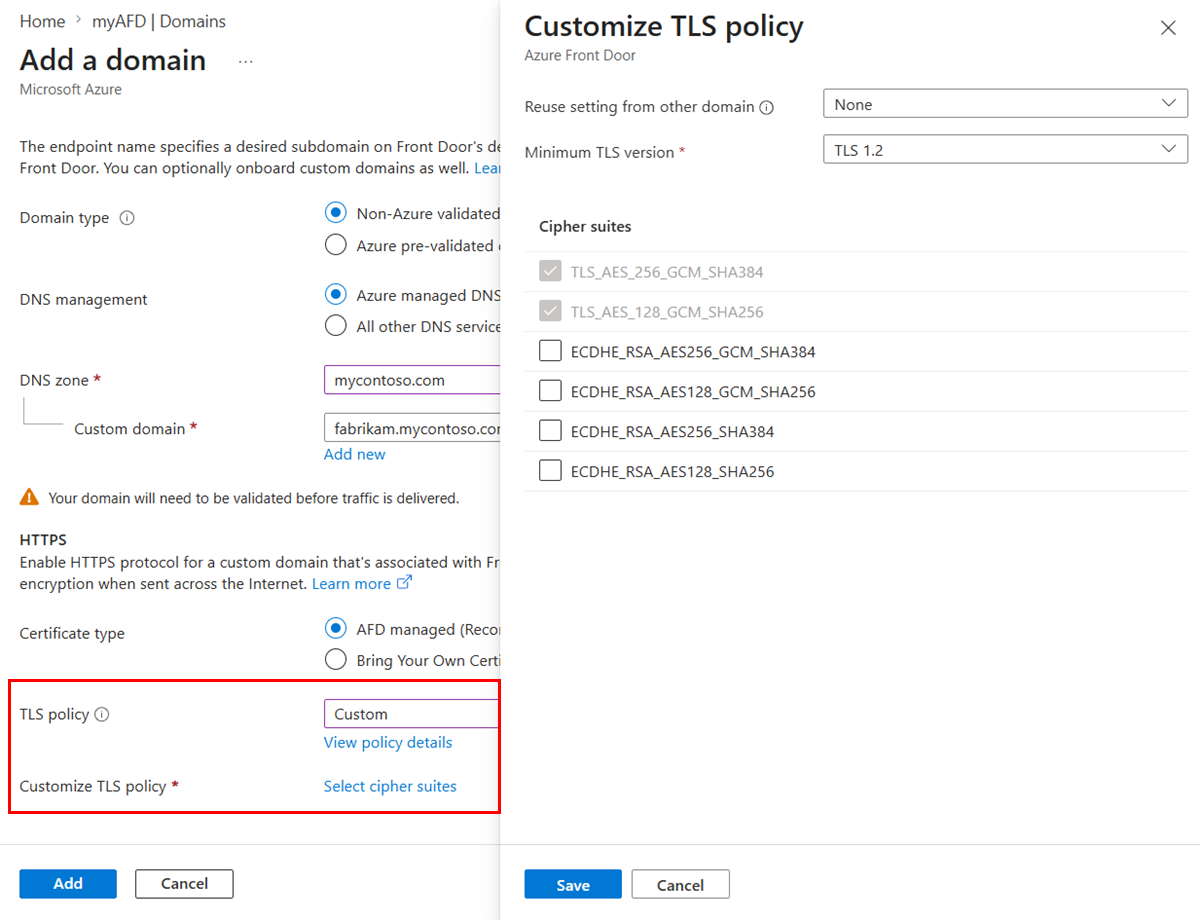Open the HTTPS Learn more link
Image resolution: width=1200 pixels, height=920 pixels.
tap(351, 583)
